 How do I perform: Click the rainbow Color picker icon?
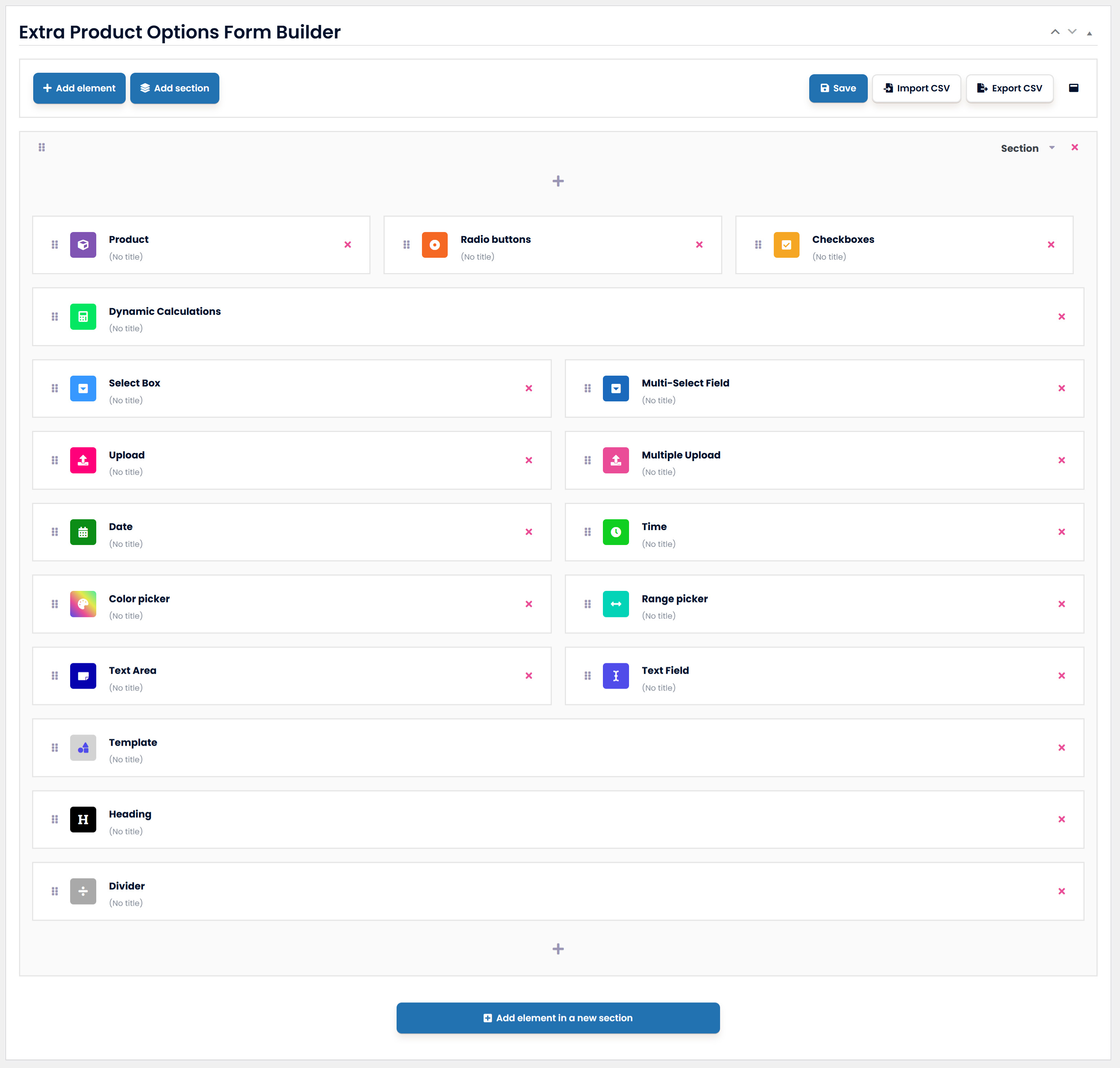click(x=83, y=604)
